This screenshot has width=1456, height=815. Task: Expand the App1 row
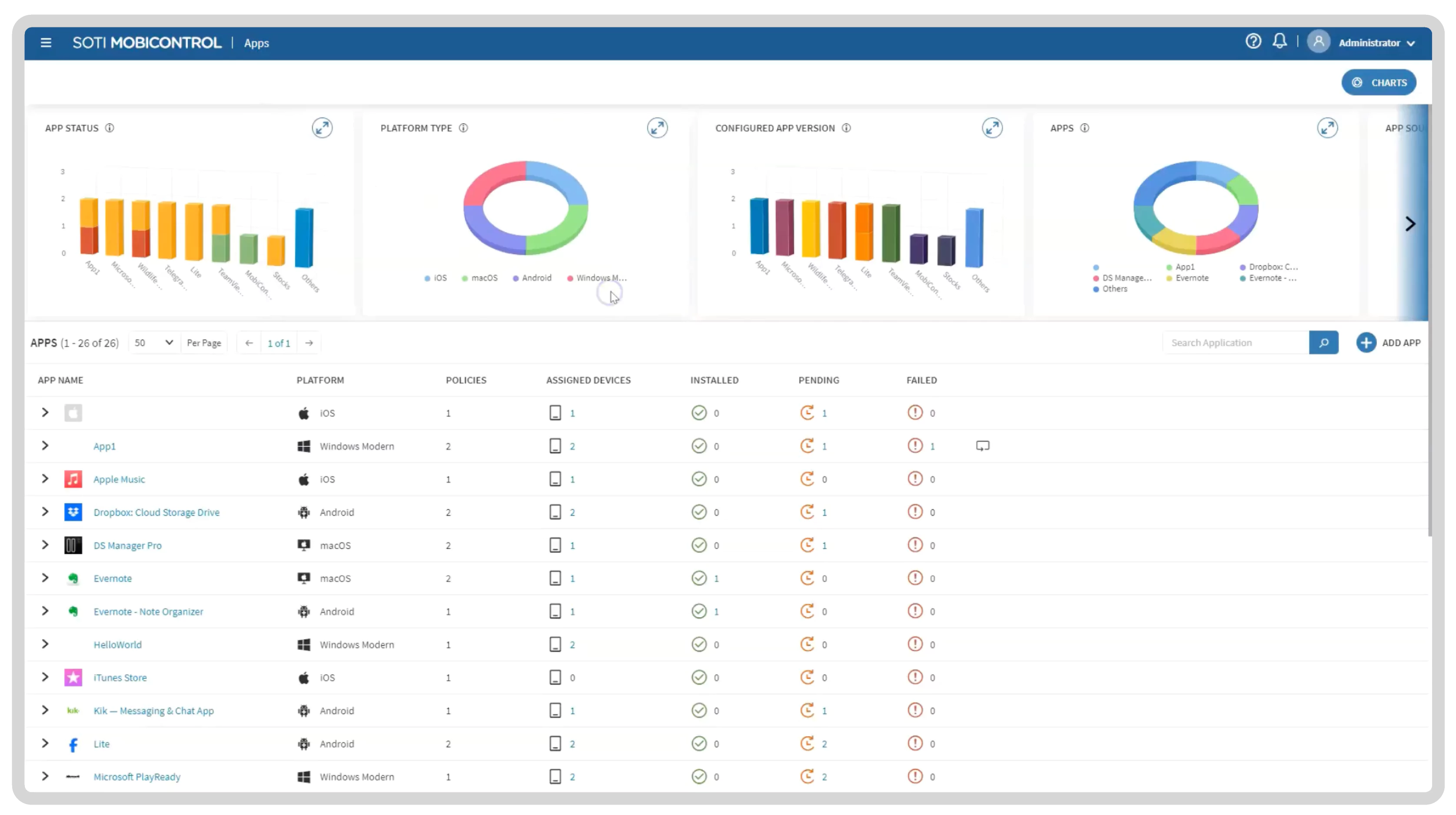pyautogui.click(x=45, y=446)
